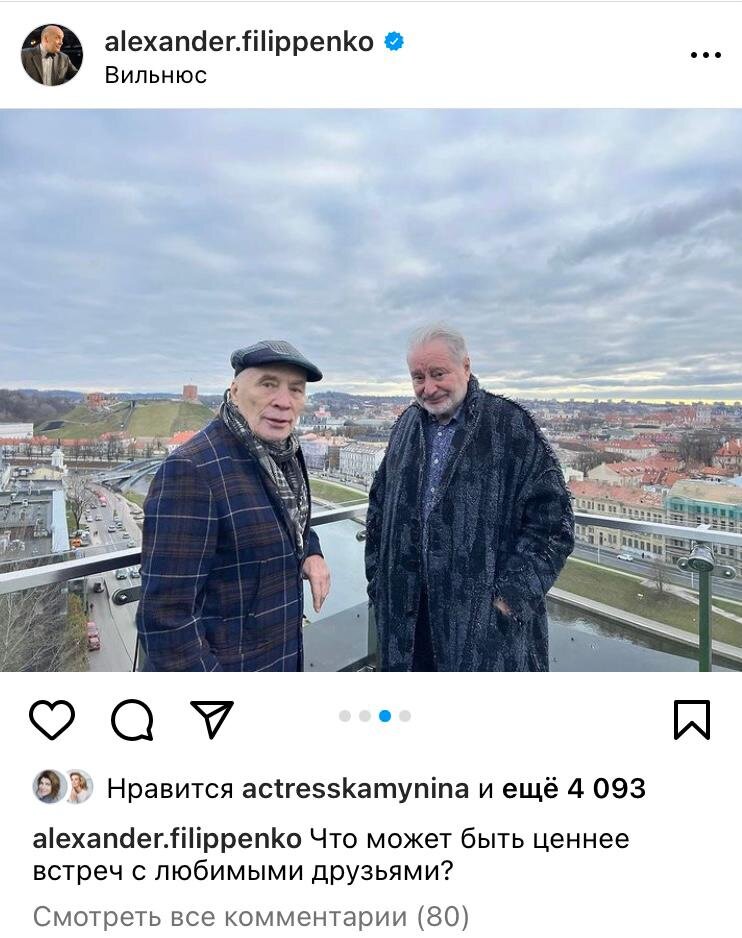This screenshot has height=938, width=742.
Task: Share post with paper plane icon
Action: pos(212,719)
